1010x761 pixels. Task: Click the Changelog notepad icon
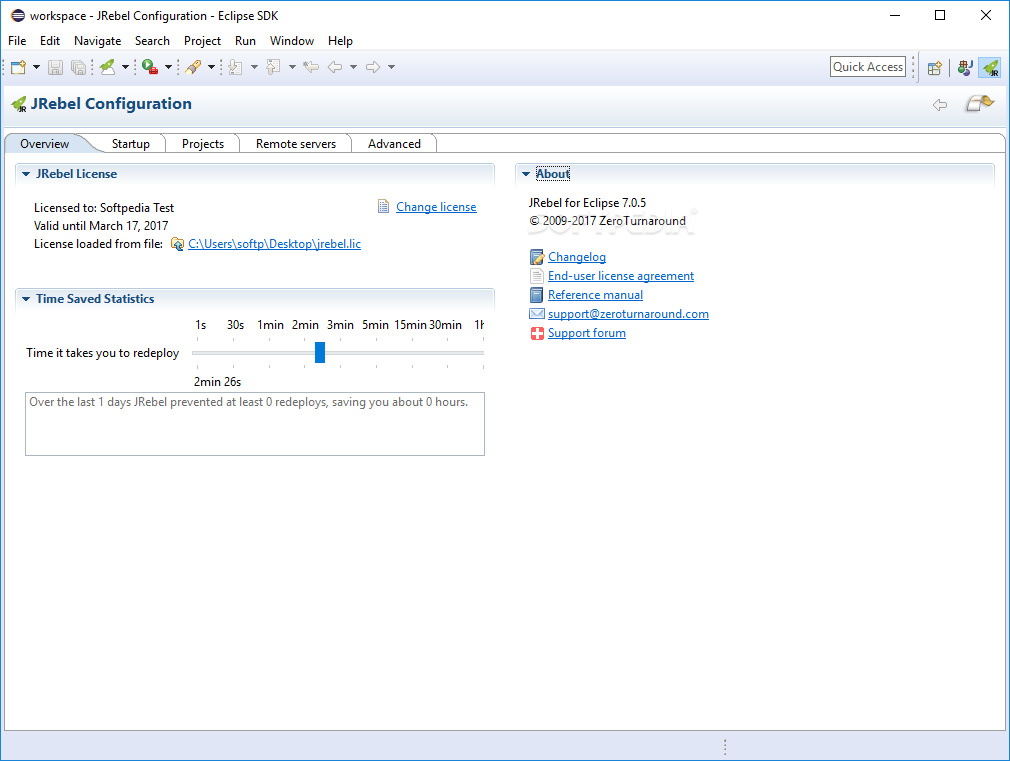pyautogui.click(x=537, y=257)
